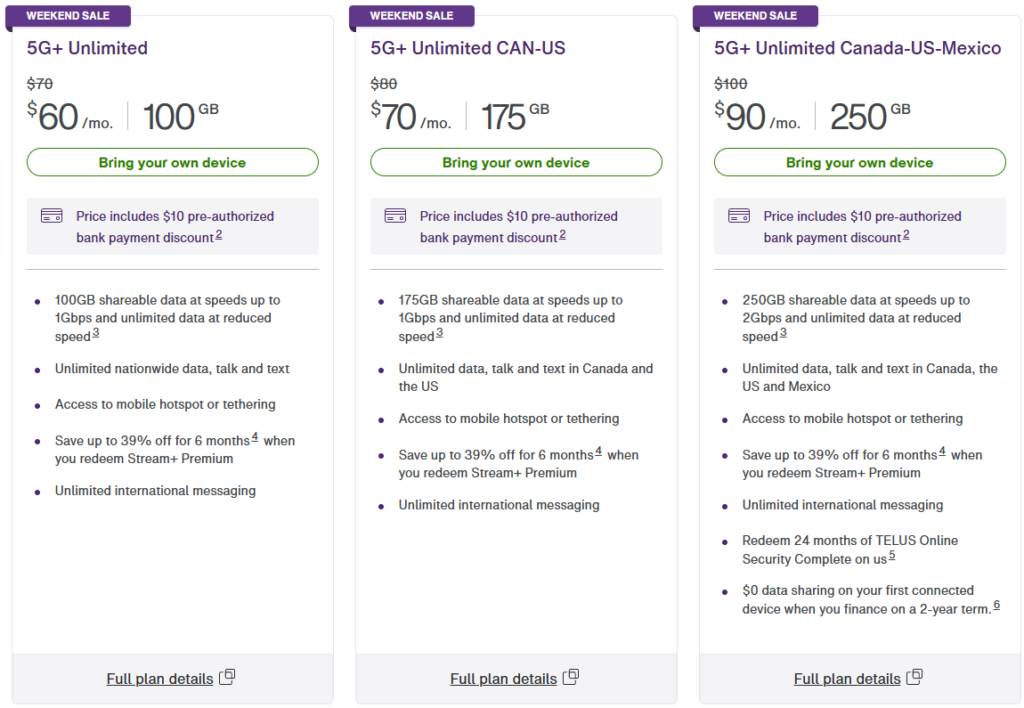The image size is (1024, 708).
Task: Open footnote 2 in the $60 plan bank discount
Action: (x=219, y=235)
